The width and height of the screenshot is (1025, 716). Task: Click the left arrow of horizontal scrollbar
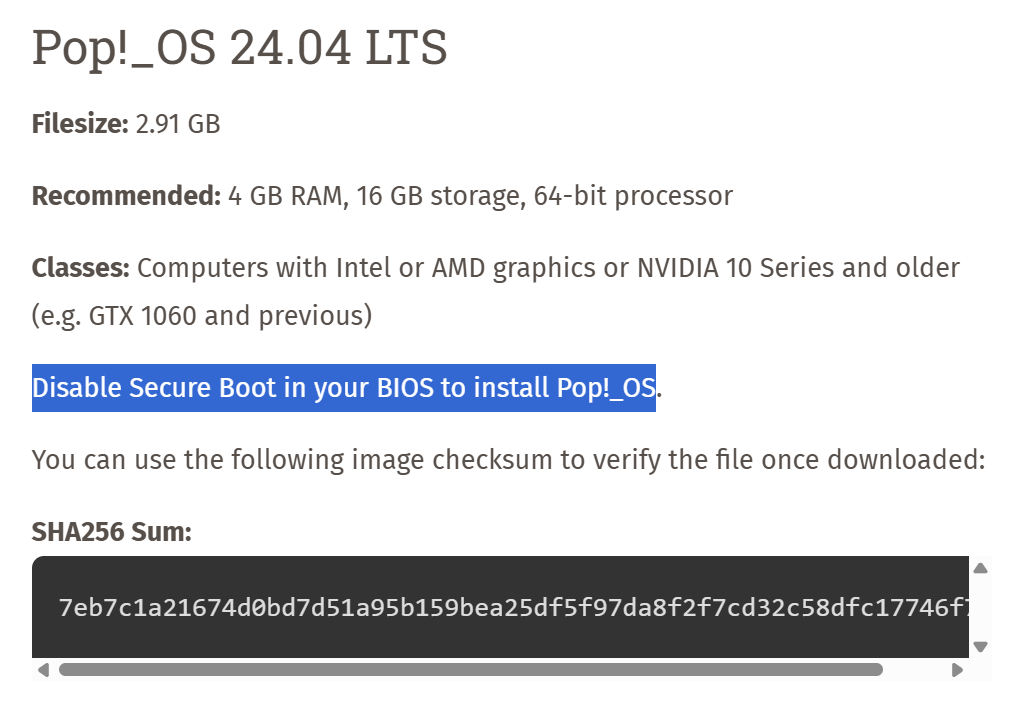[43, 670]
